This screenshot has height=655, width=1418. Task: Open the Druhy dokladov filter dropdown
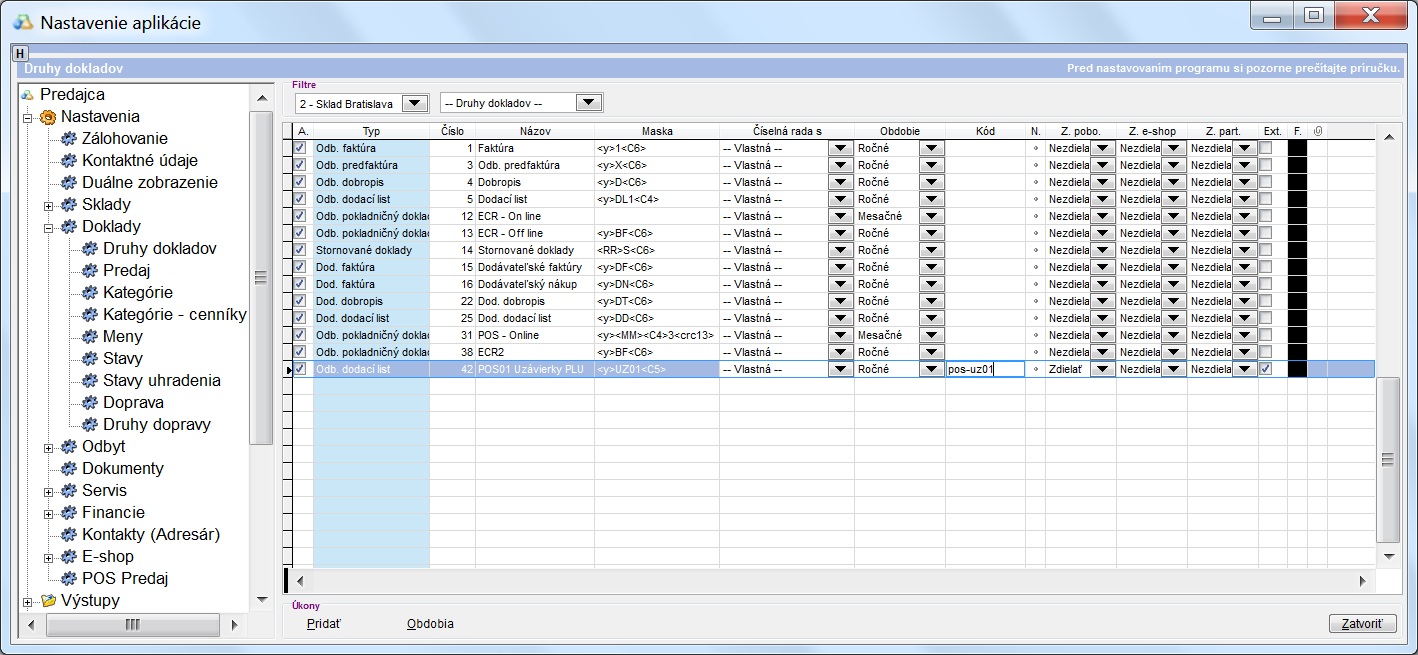590,103
